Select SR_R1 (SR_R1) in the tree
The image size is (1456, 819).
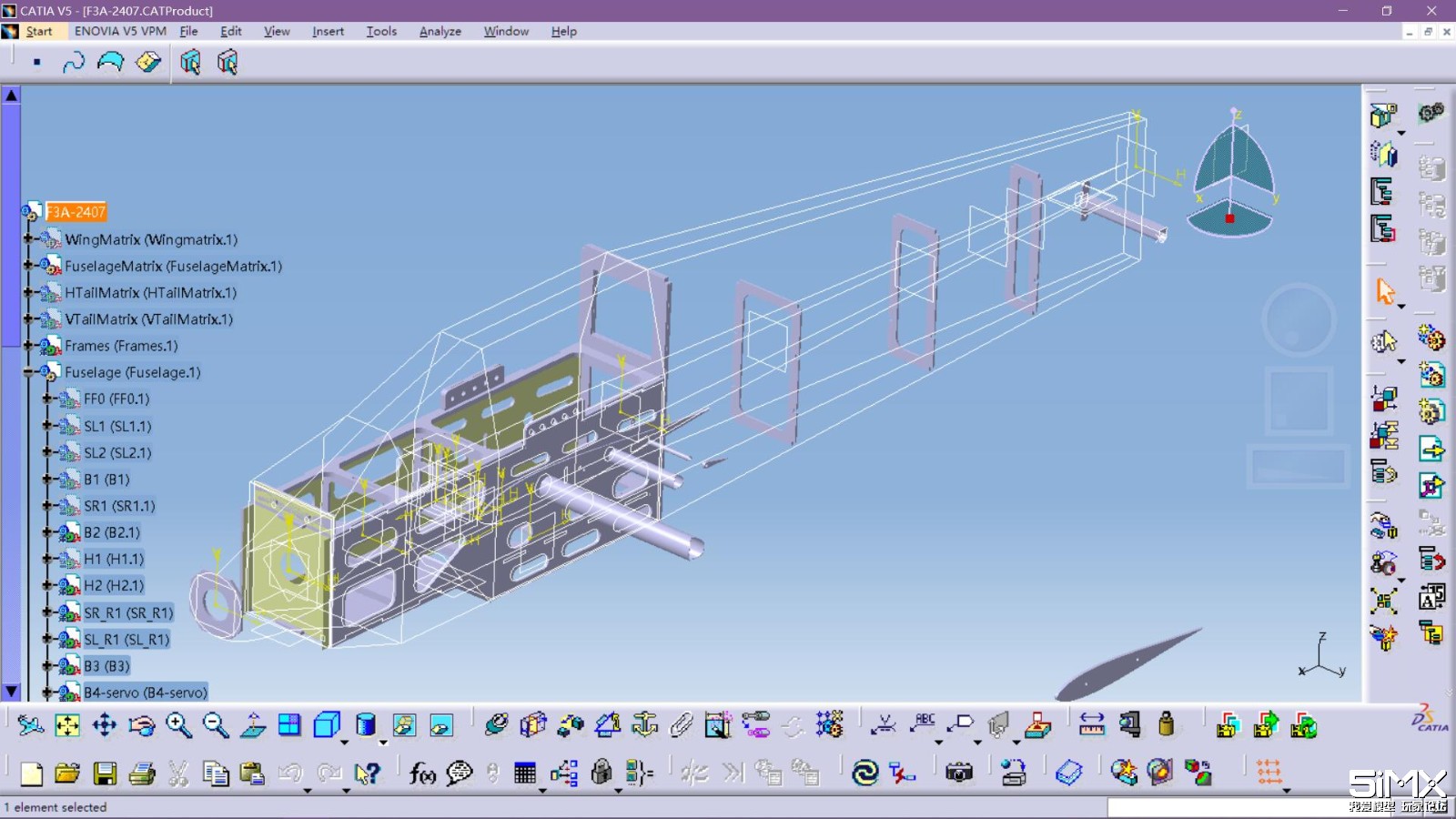coord(128,612)
